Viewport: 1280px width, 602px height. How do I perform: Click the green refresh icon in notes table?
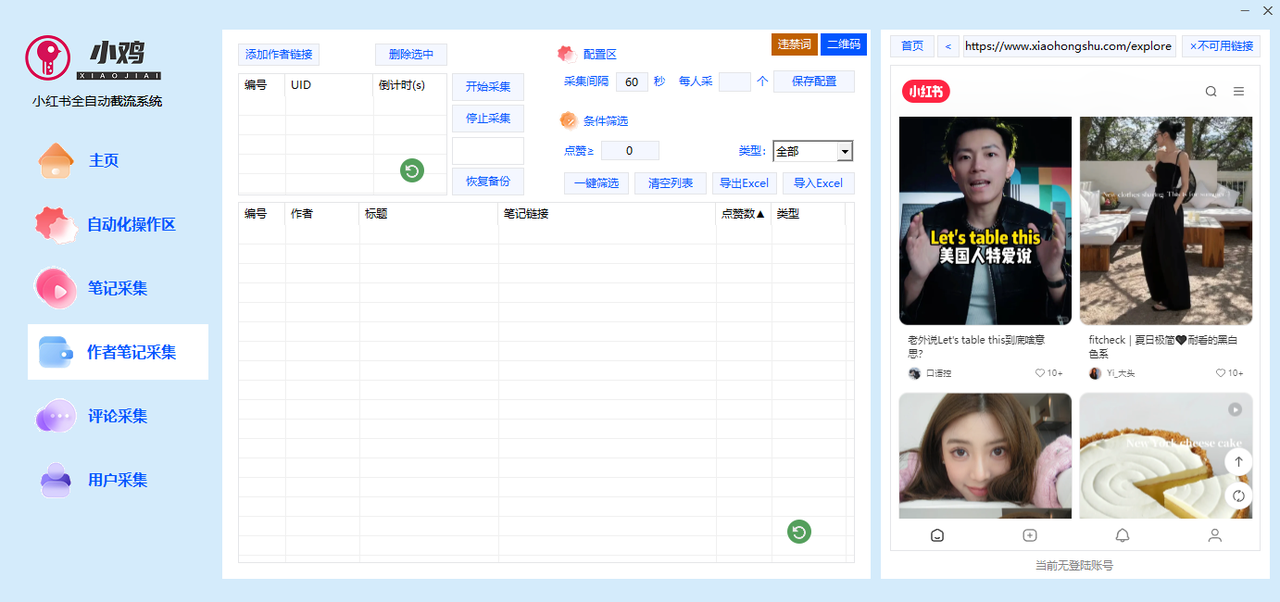tap(798, 532)
